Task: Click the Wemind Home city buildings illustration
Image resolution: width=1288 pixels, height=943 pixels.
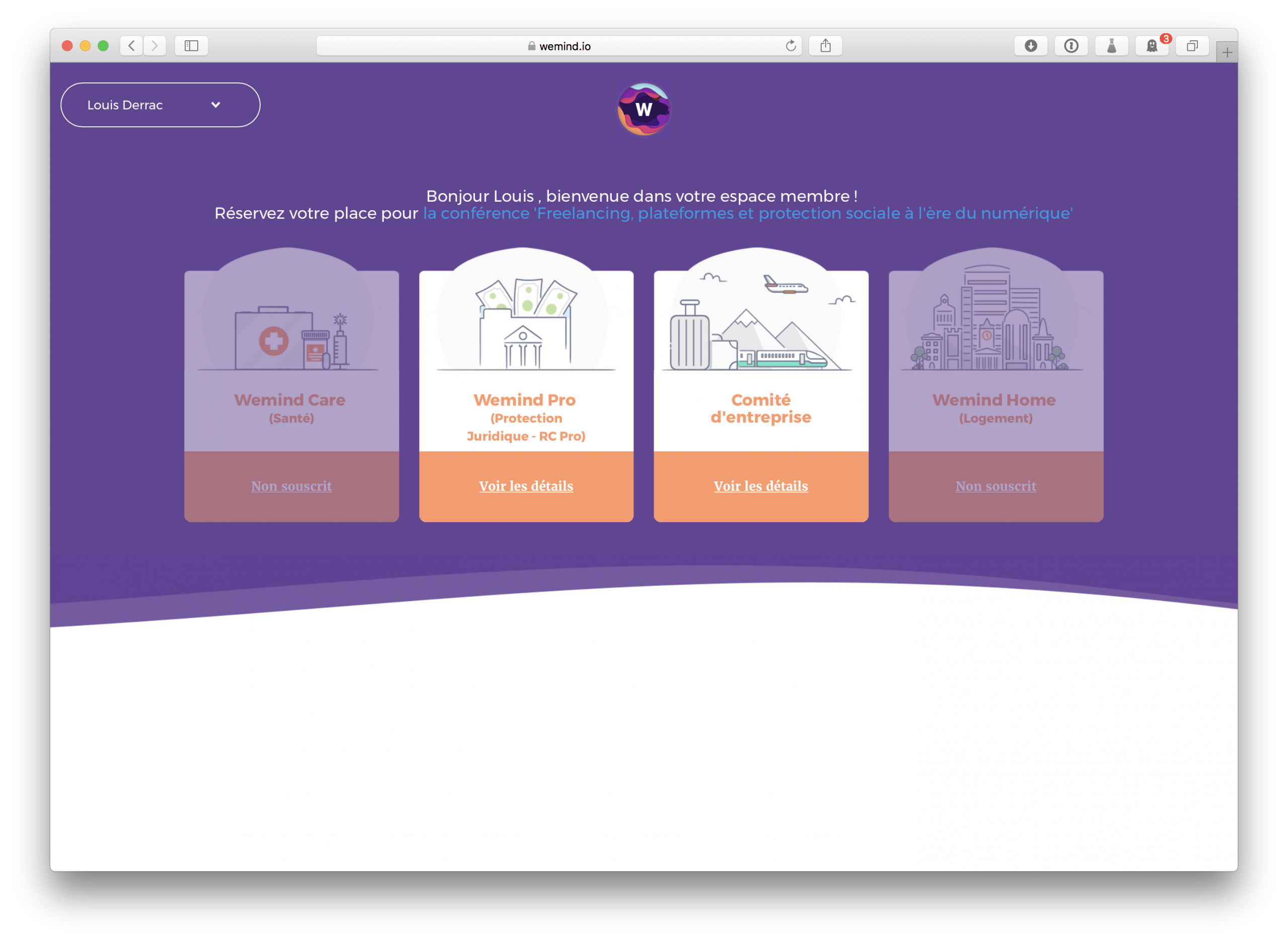Action: tap(991, 317)
